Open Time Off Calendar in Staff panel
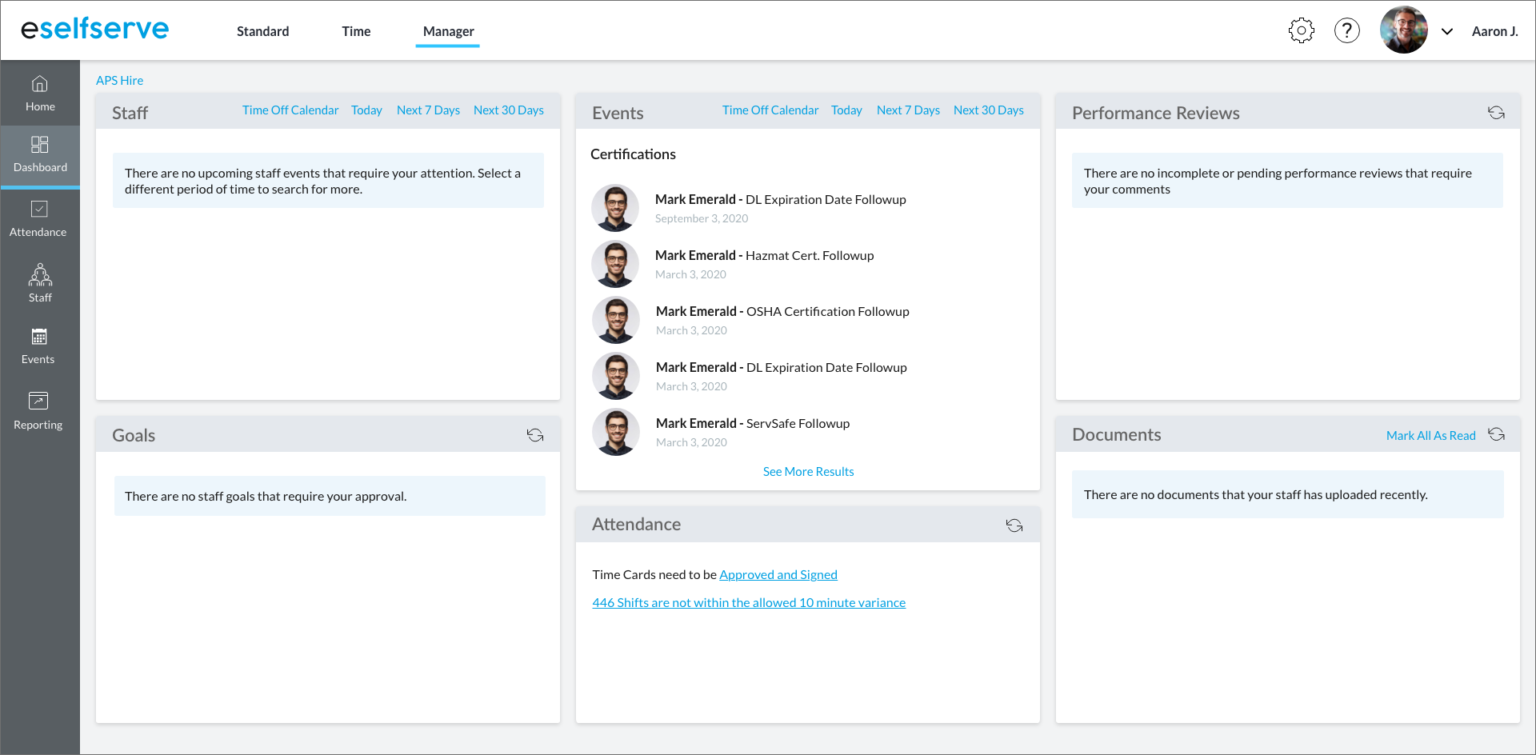1536x755 pixels. coord(290,110)
